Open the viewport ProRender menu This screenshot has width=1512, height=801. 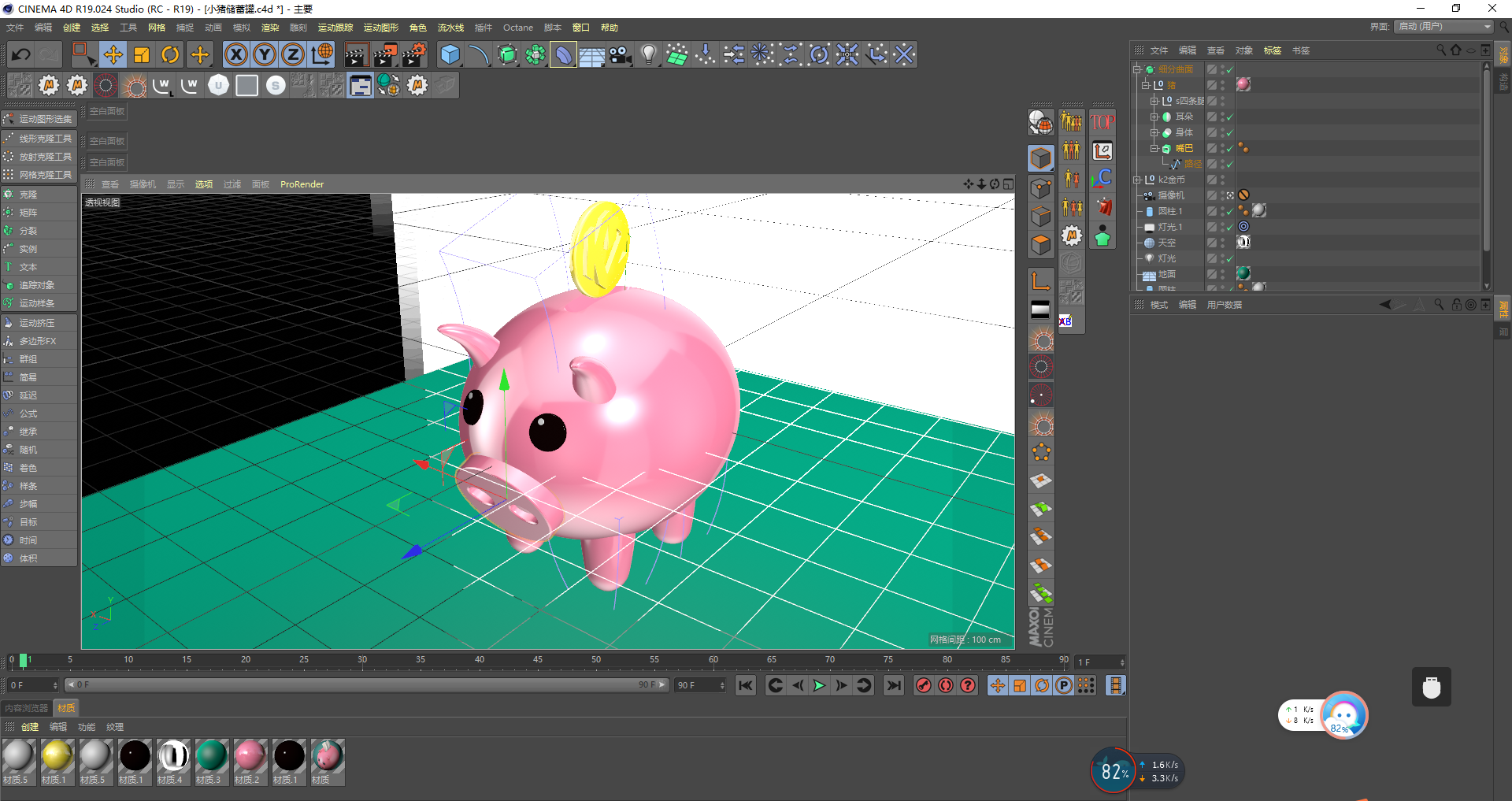(x=302, y=184)
